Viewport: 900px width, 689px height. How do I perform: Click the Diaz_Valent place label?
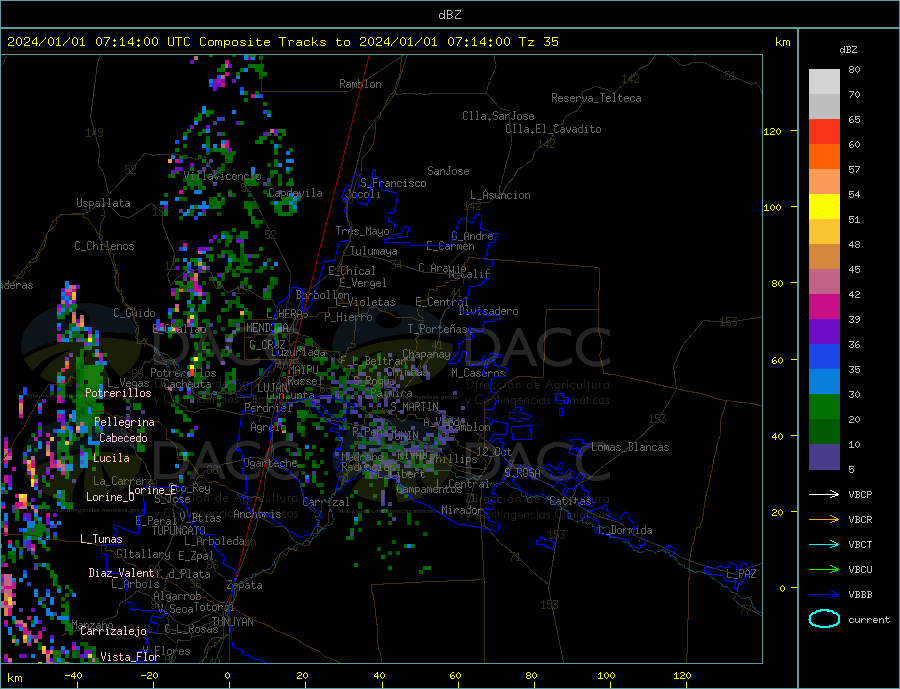121,573
